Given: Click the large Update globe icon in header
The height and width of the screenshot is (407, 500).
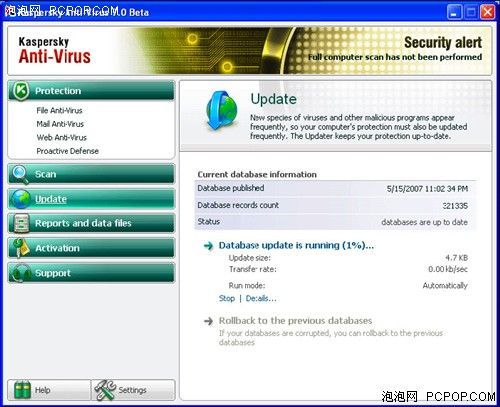Looking at the screenshot, I should 221,110.
